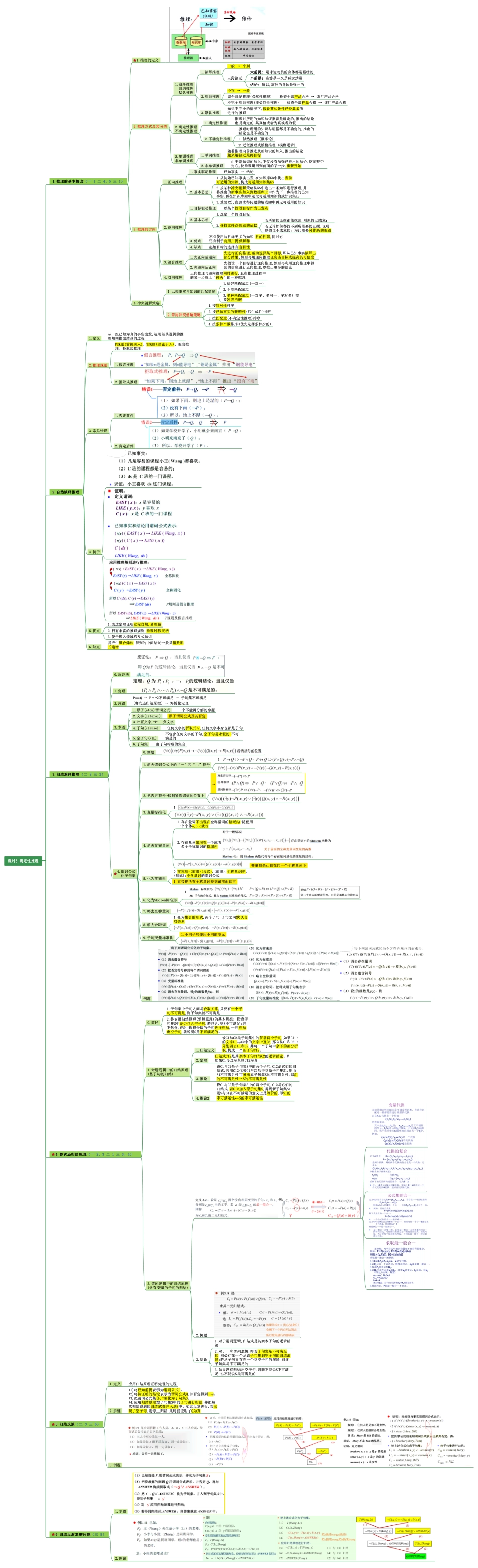Select the 1. 正向推理 subnode
This screenshot has height=1568, width=478.
tap(173, 181)
